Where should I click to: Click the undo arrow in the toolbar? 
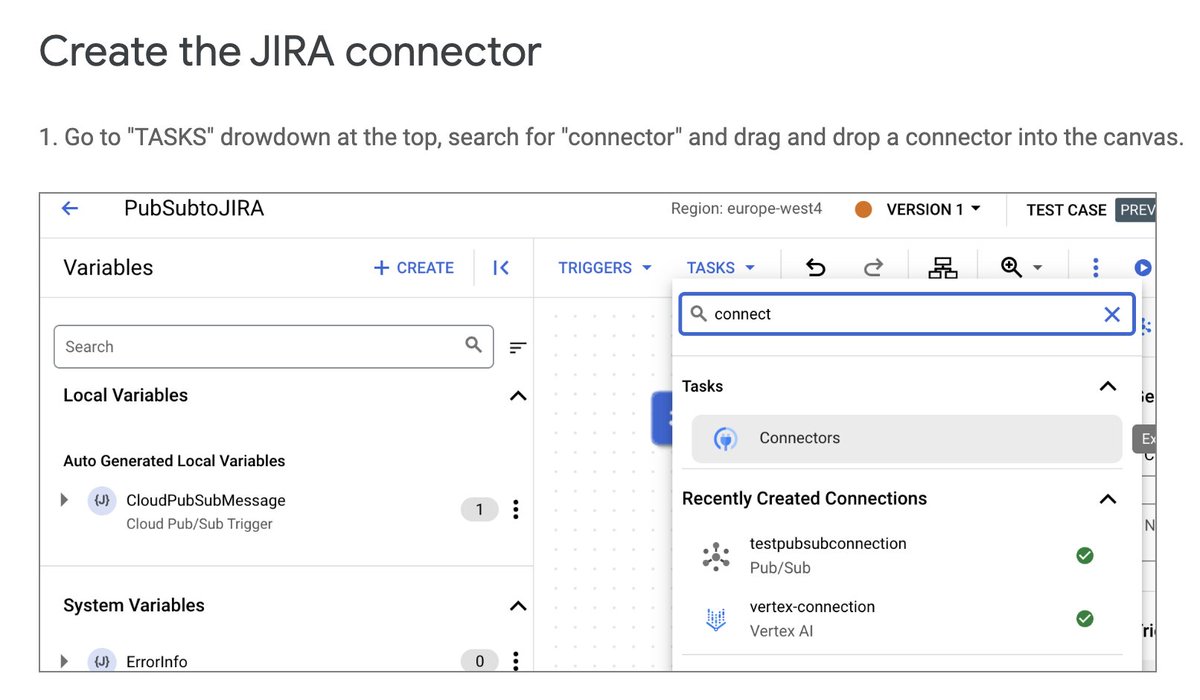tap(815, 267)
